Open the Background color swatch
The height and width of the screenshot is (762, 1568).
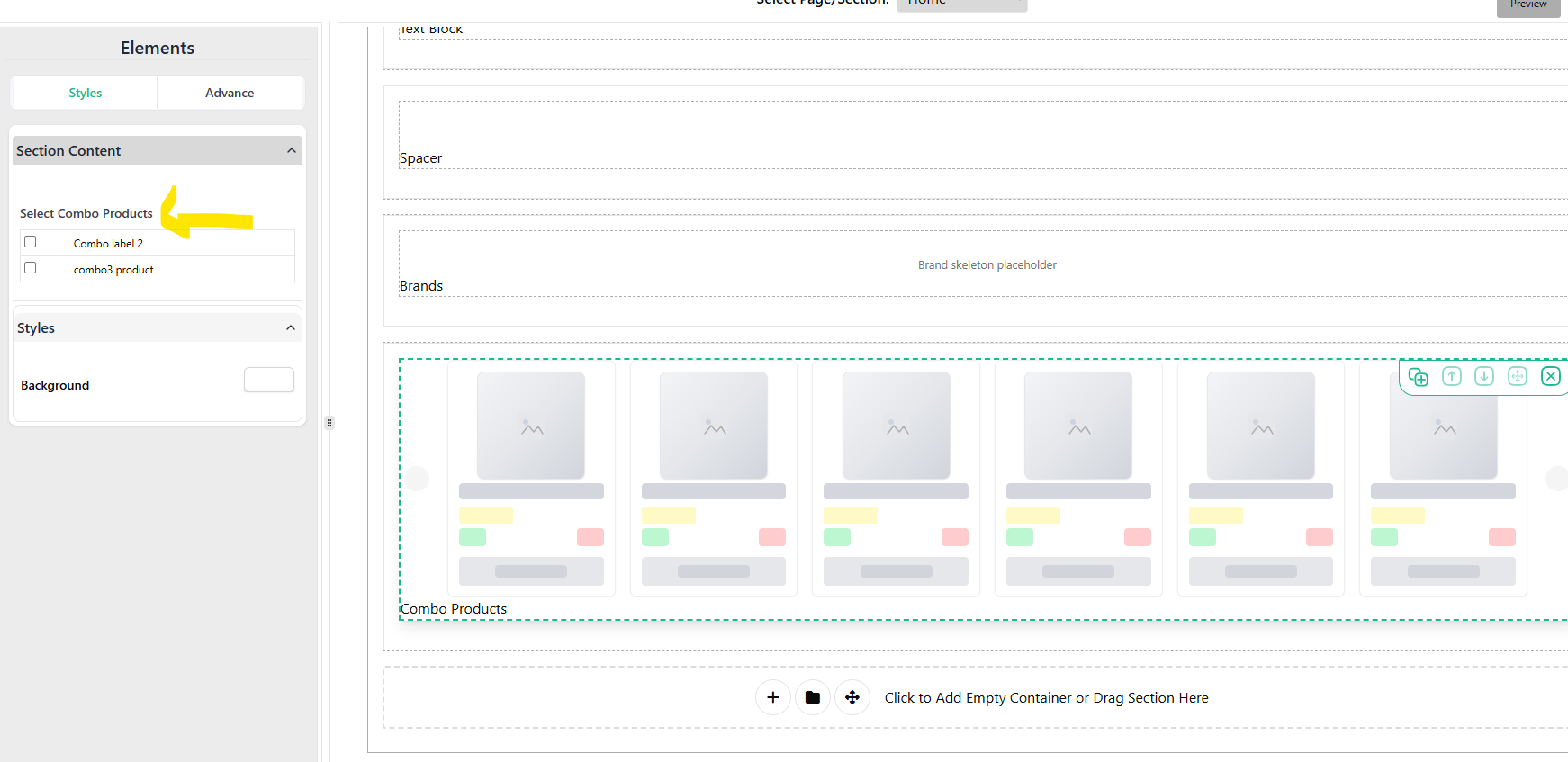(269, 380)
